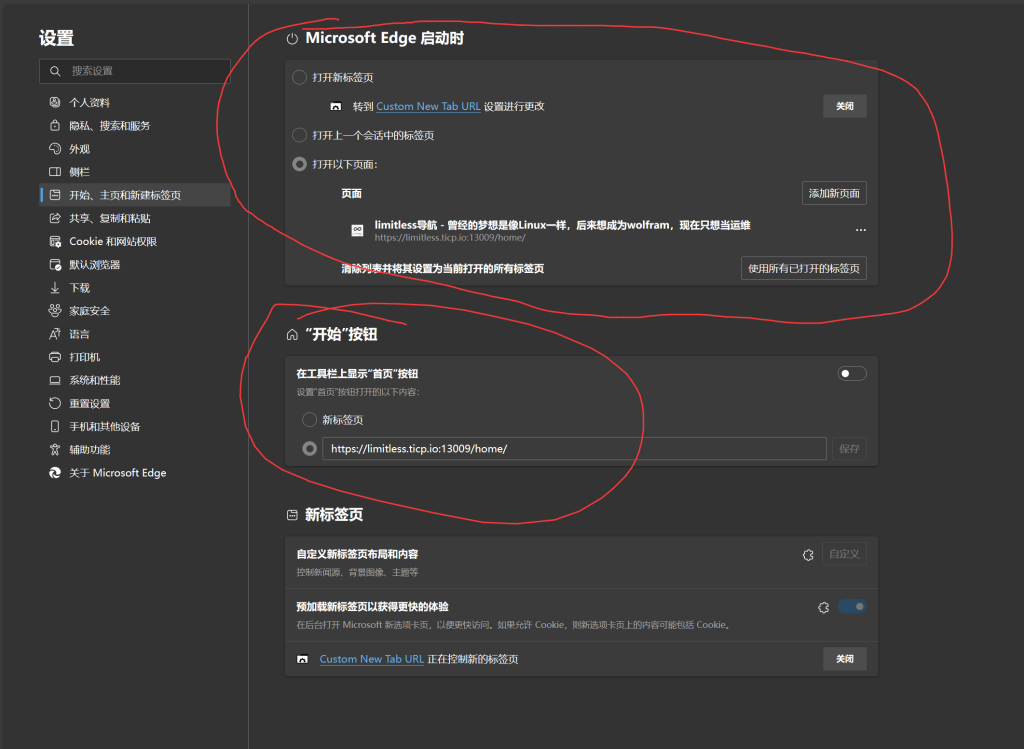Click the icon next to 开始、主页和新建标签页
1024x749 pixels.
(55, 195)
